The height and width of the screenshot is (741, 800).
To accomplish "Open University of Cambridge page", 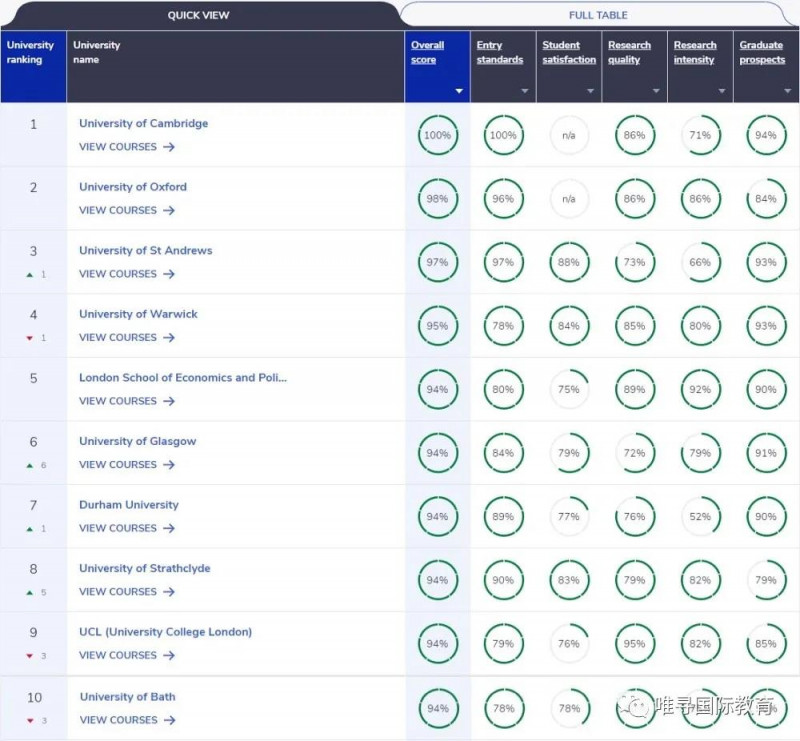I will pyautogui.click(x=143, y=123).
